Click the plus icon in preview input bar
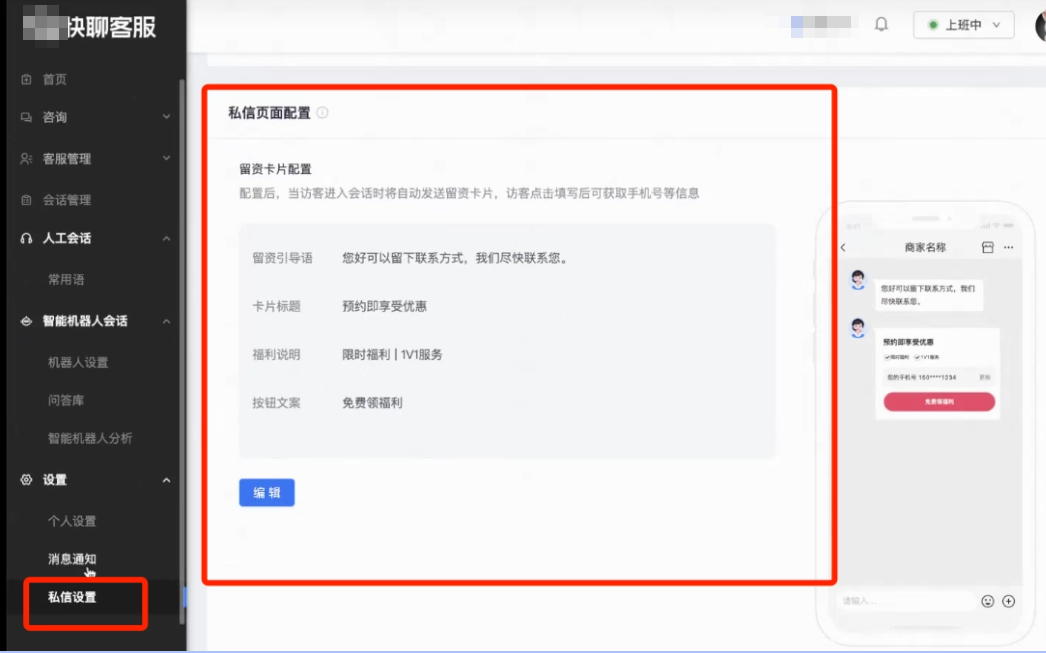The image size is (1046, 653). (x=1010, y=601)
